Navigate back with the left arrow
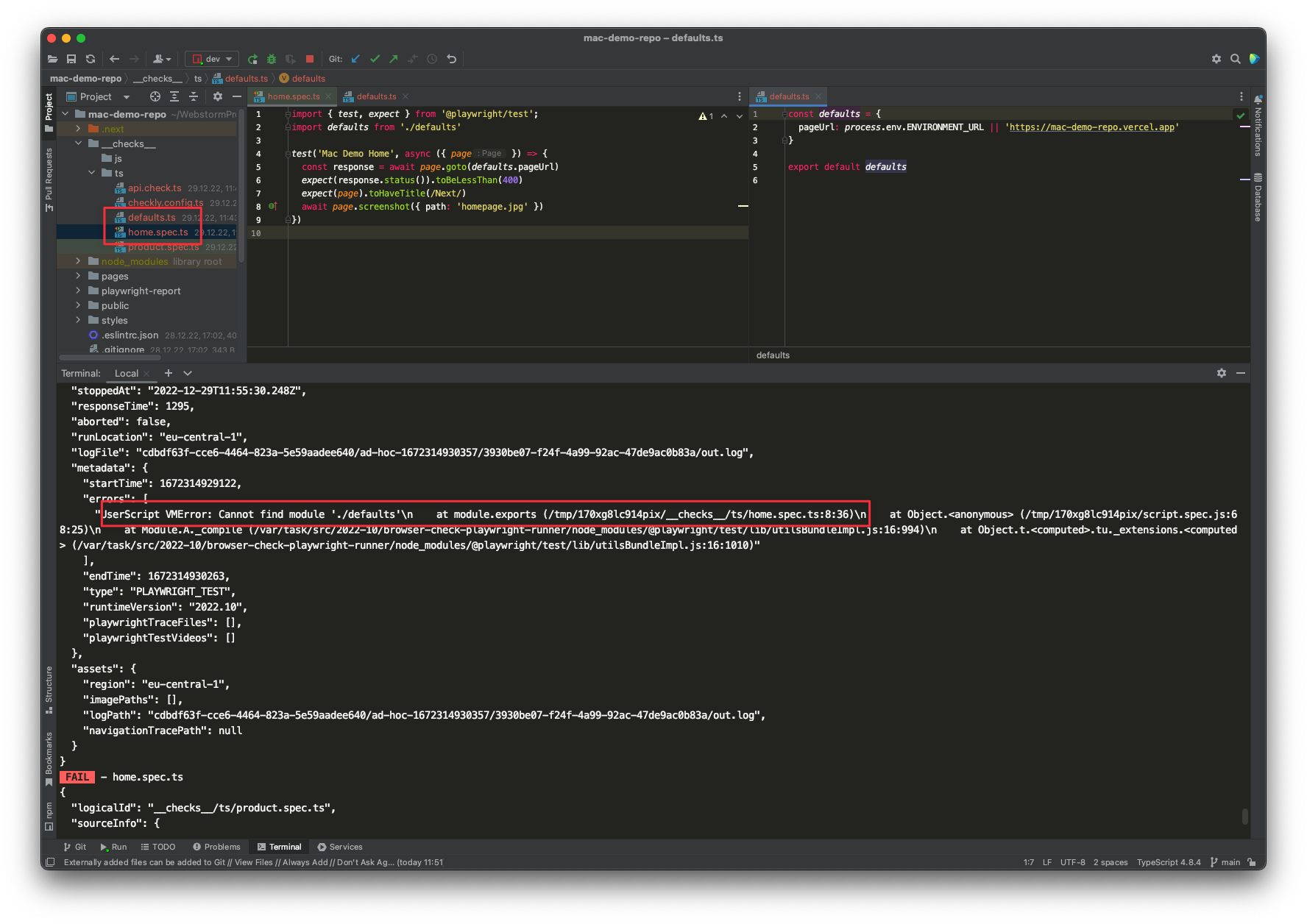The width and height of the screenshot is (1307, 924). click(114, 59)
